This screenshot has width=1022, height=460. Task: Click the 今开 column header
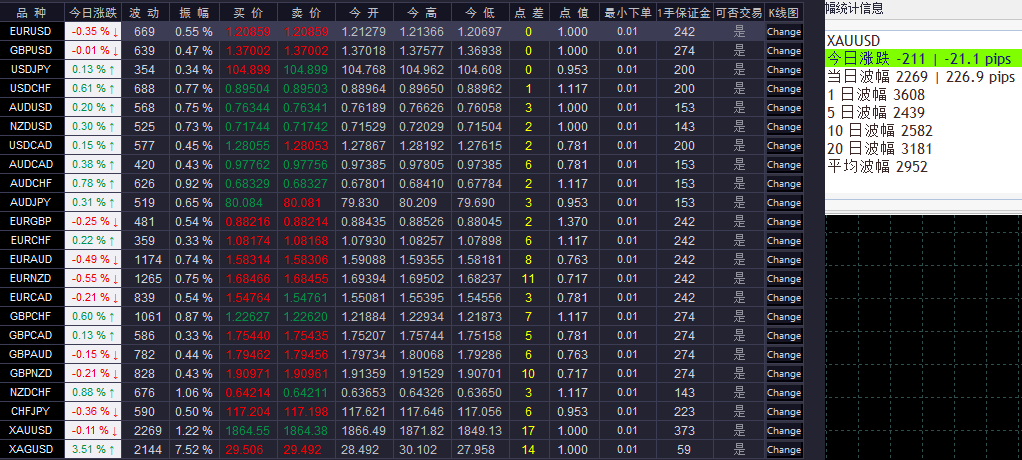364,12
